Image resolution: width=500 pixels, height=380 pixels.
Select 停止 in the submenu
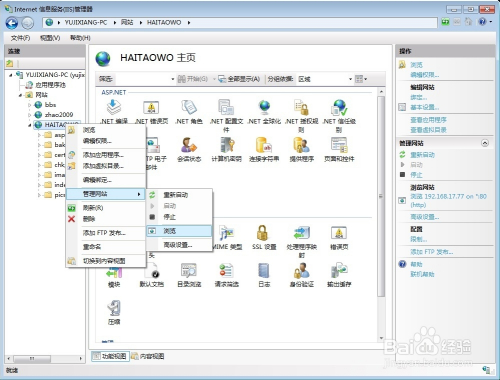179,217
